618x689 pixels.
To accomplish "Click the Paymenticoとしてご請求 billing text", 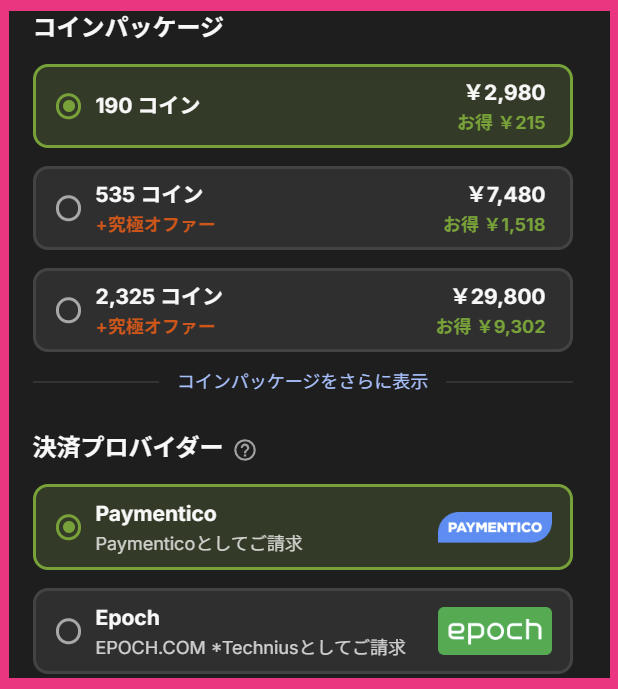I will pyautogui.click(x=198, y=544).
